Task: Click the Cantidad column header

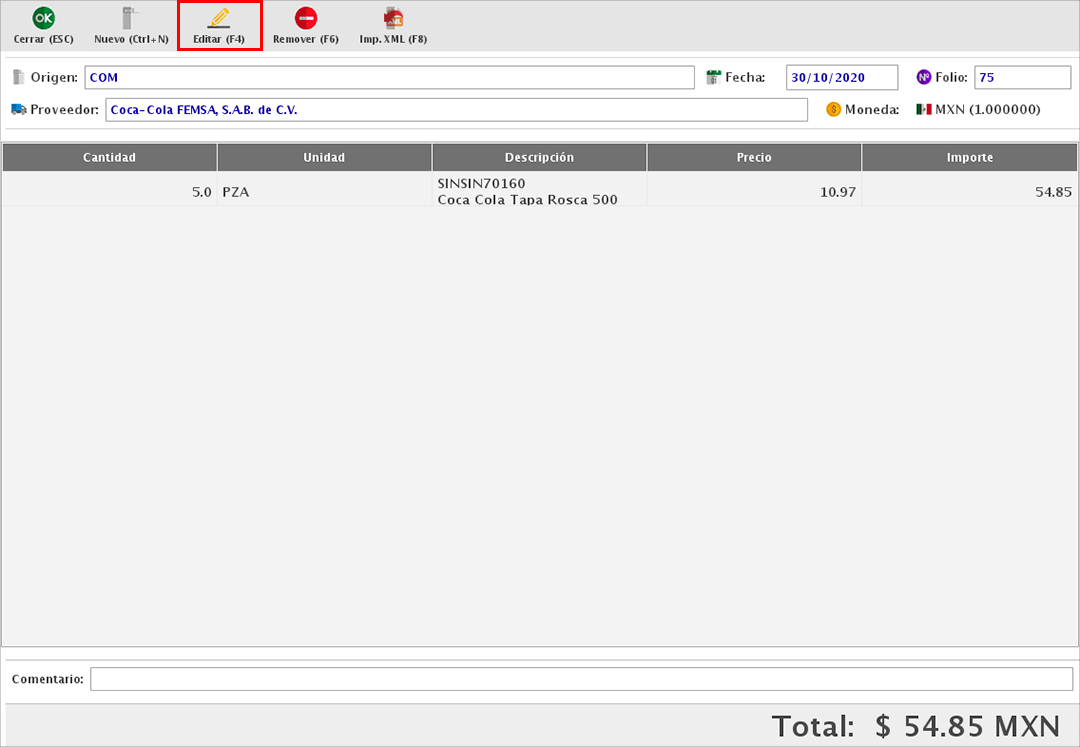Action: click(109, 157)
